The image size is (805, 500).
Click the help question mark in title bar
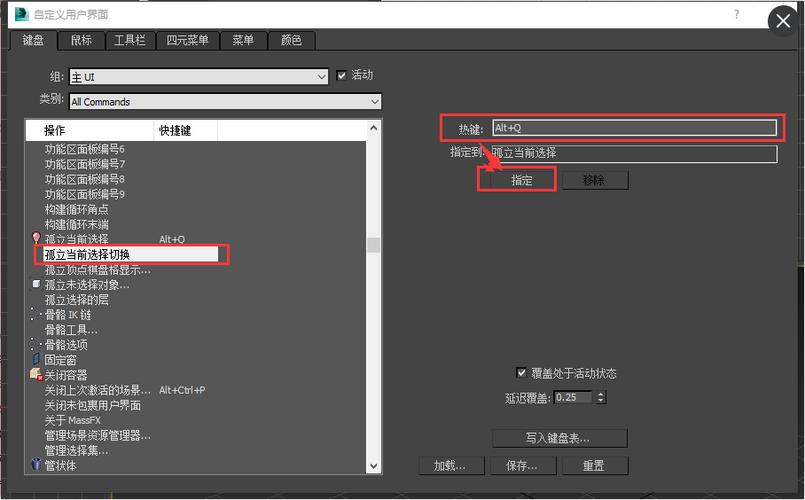pos(737,14)
